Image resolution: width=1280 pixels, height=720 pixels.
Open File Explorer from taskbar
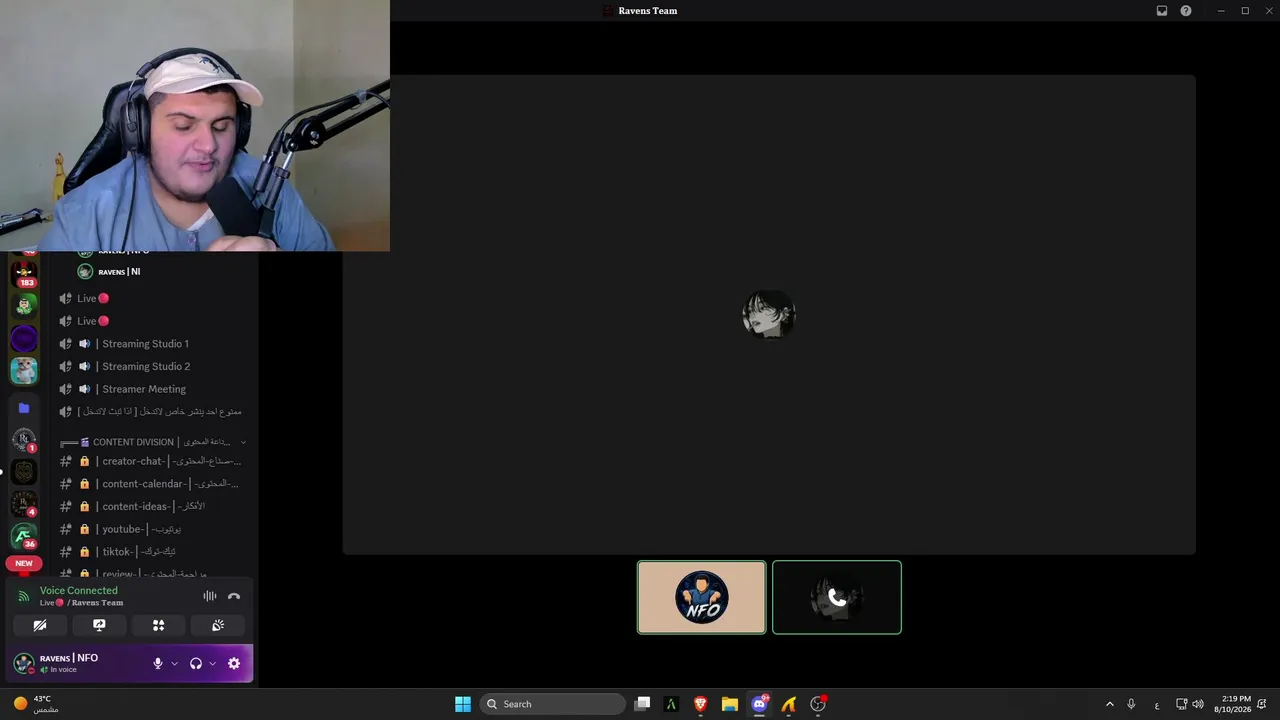(730, 704)
